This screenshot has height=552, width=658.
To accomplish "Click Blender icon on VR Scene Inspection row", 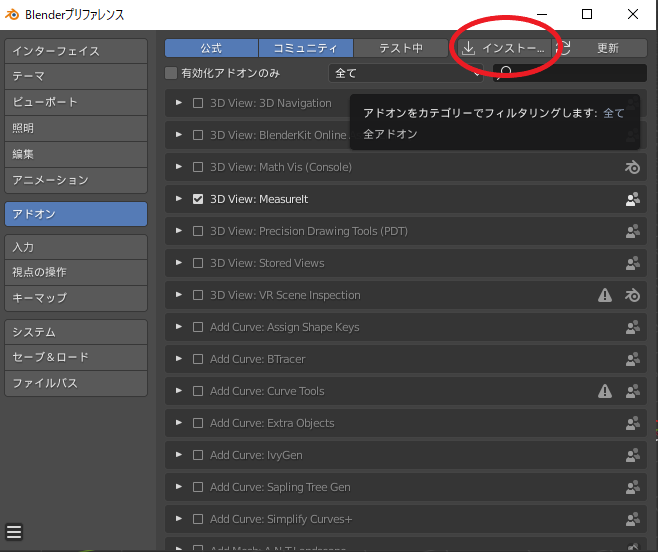I will click(x=632, y=295).
